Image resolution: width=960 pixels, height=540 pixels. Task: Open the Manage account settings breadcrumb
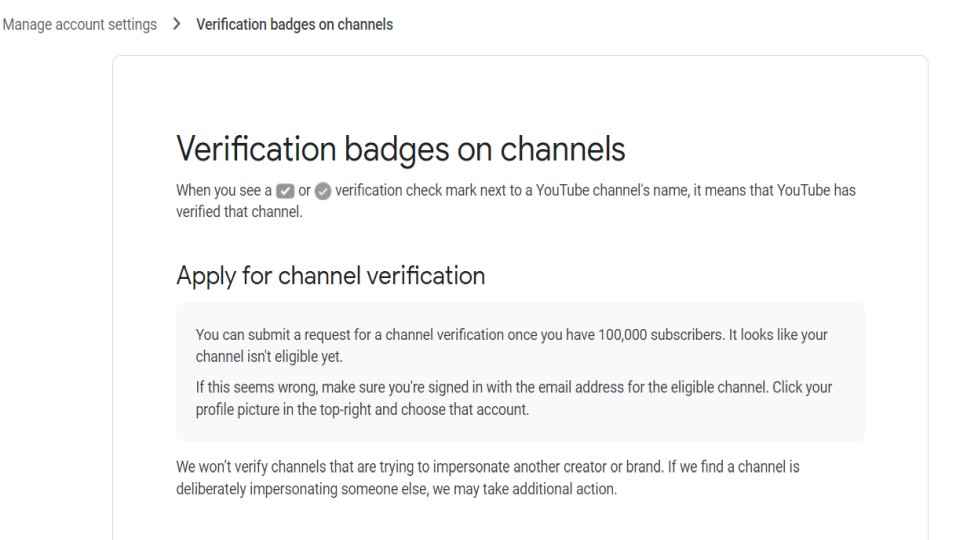[80, 24]
